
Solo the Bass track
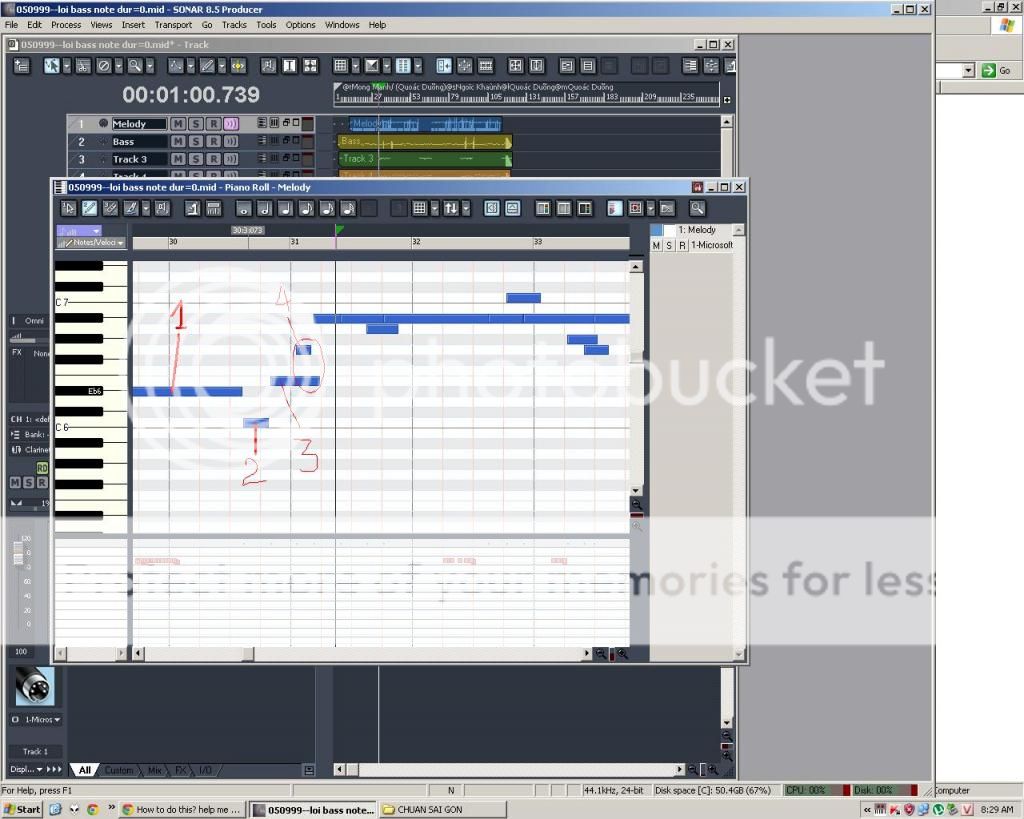(x=195, y=142)
